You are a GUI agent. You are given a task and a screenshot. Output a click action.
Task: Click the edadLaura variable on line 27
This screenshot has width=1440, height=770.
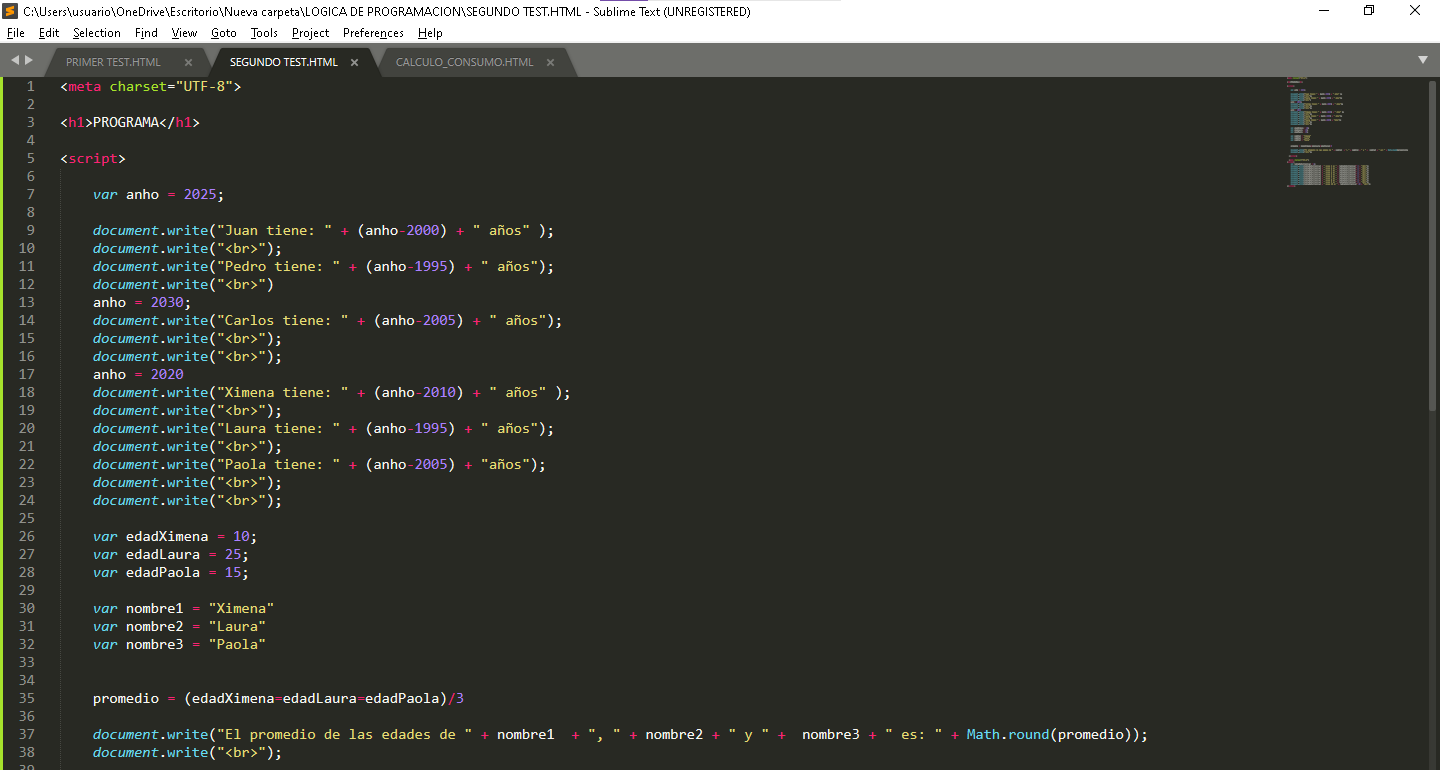click(x=163, y=554)
